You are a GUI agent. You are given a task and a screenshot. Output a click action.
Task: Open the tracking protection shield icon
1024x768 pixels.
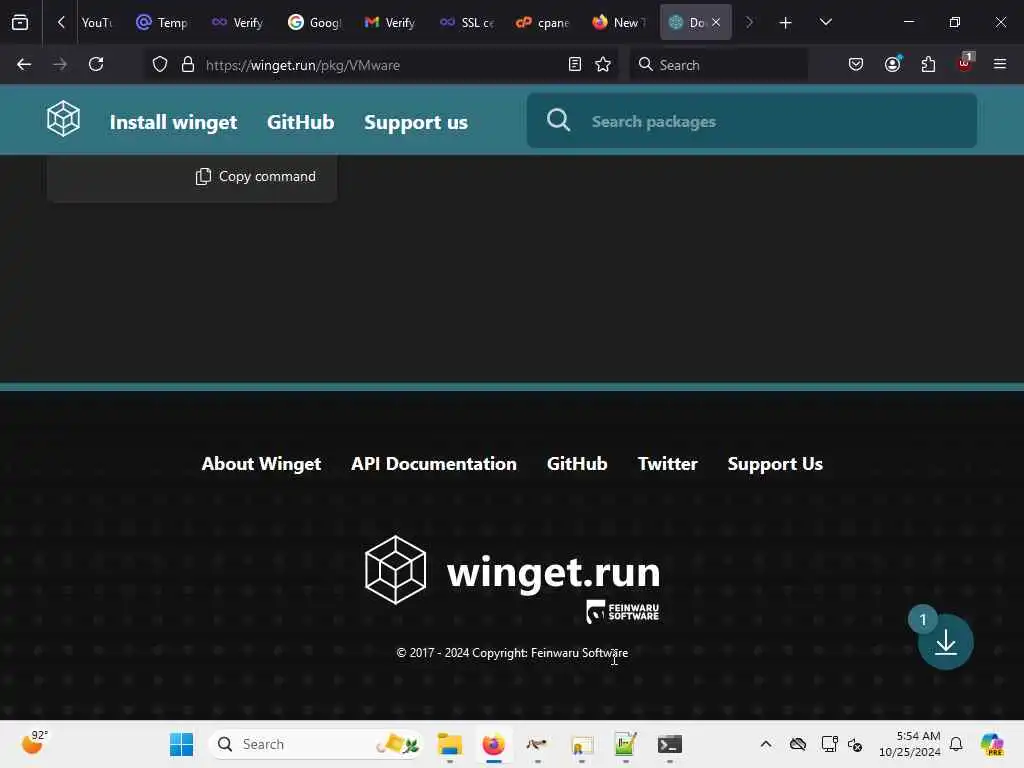coord(160,65)
